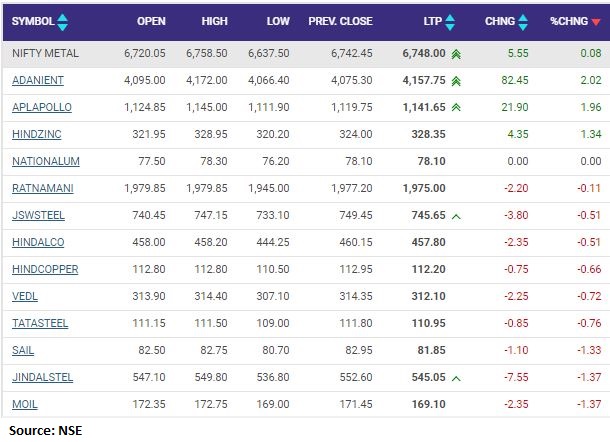Click the up caret beside JSWSTEEL LTP
The height and width of the screenshot is (442, 610).
click(x=456, y=216)
